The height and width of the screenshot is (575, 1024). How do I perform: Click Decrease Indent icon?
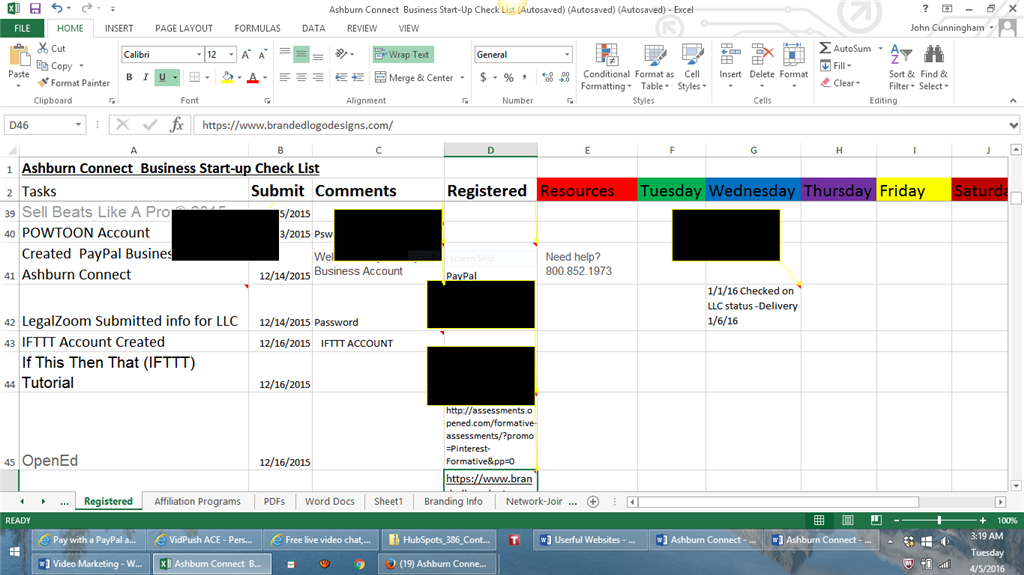(341, 77)
